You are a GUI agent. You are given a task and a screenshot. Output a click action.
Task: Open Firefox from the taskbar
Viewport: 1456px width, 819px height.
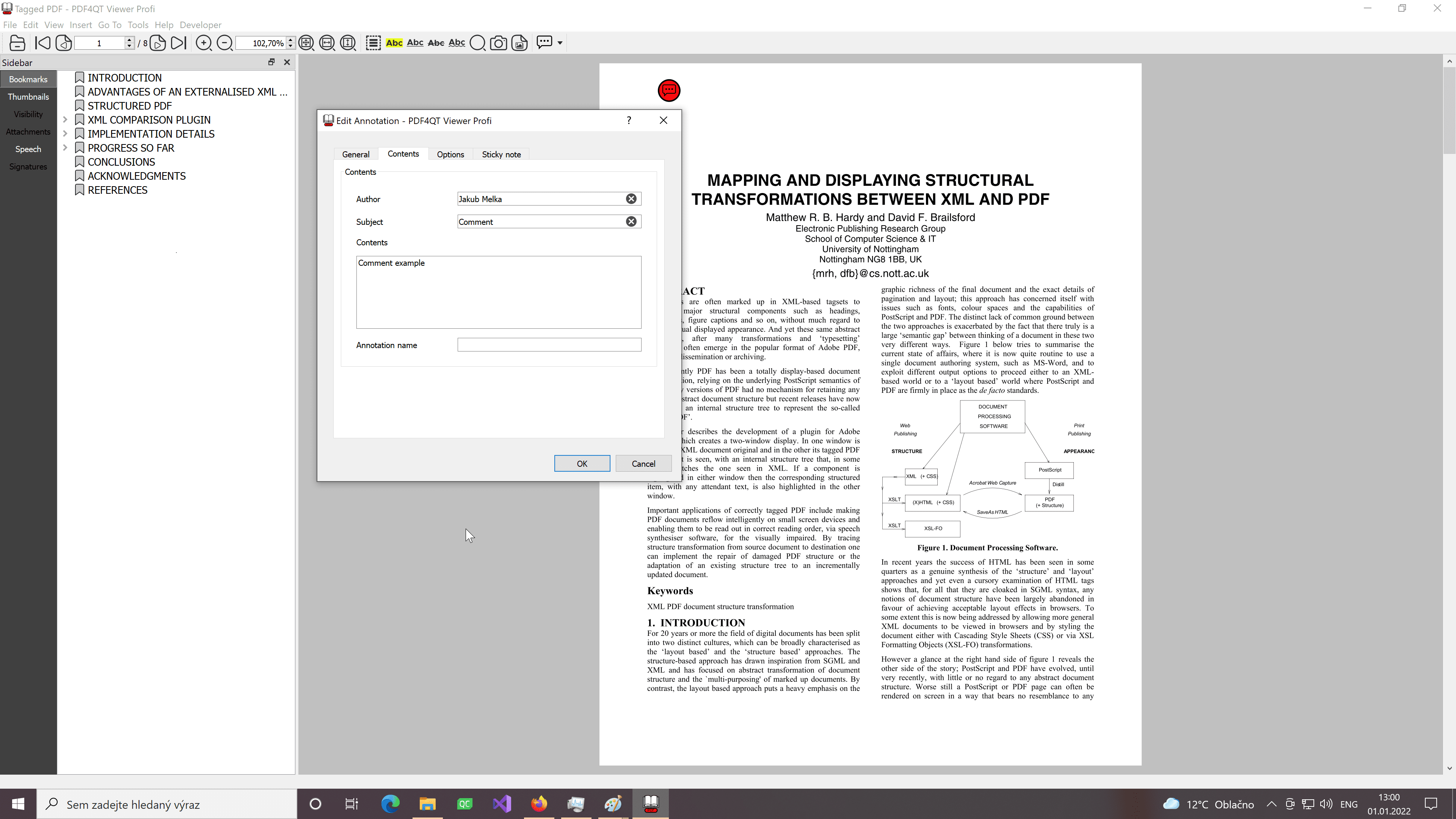[539, 804]
